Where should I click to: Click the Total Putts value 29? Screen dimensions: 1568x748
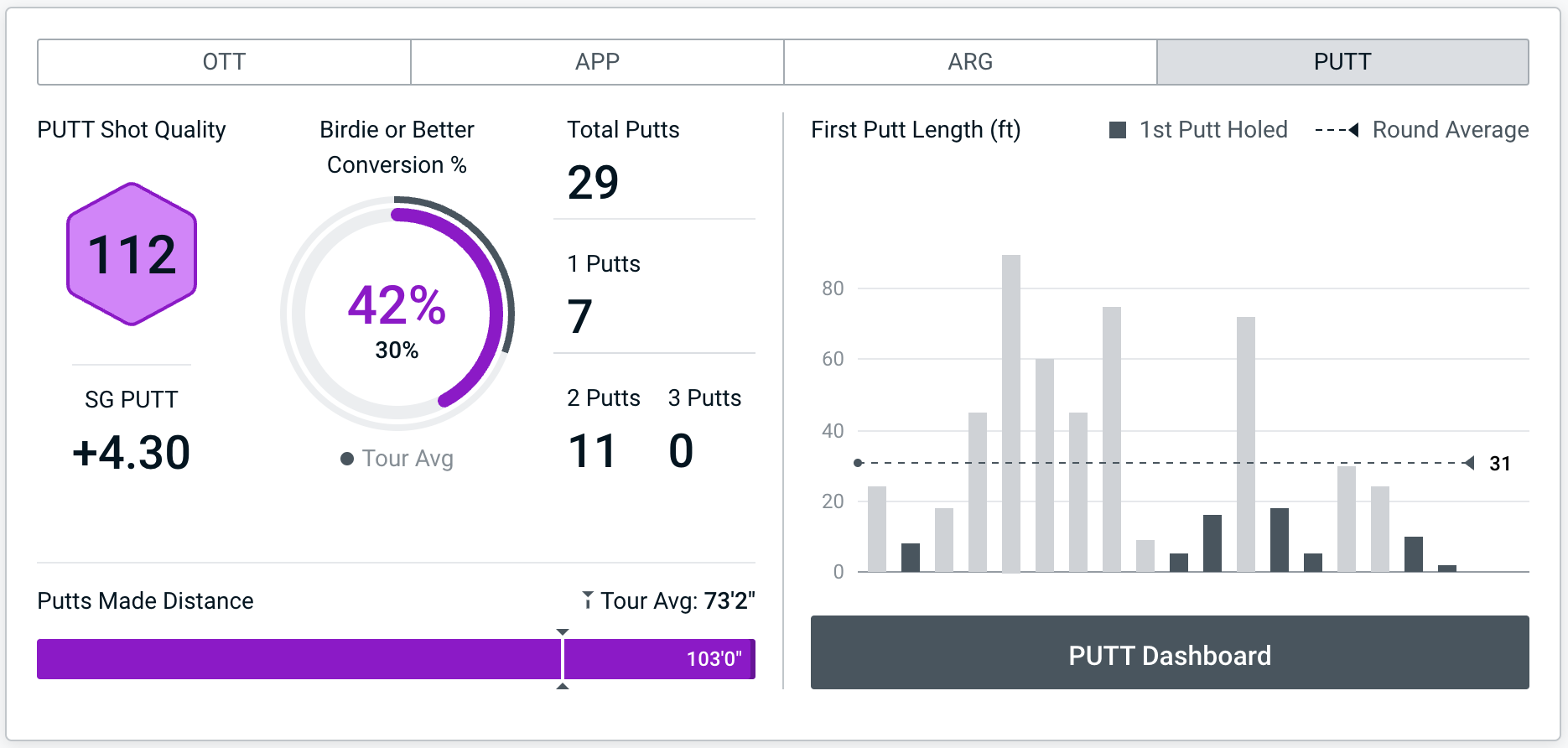click(x=594, y=183)
